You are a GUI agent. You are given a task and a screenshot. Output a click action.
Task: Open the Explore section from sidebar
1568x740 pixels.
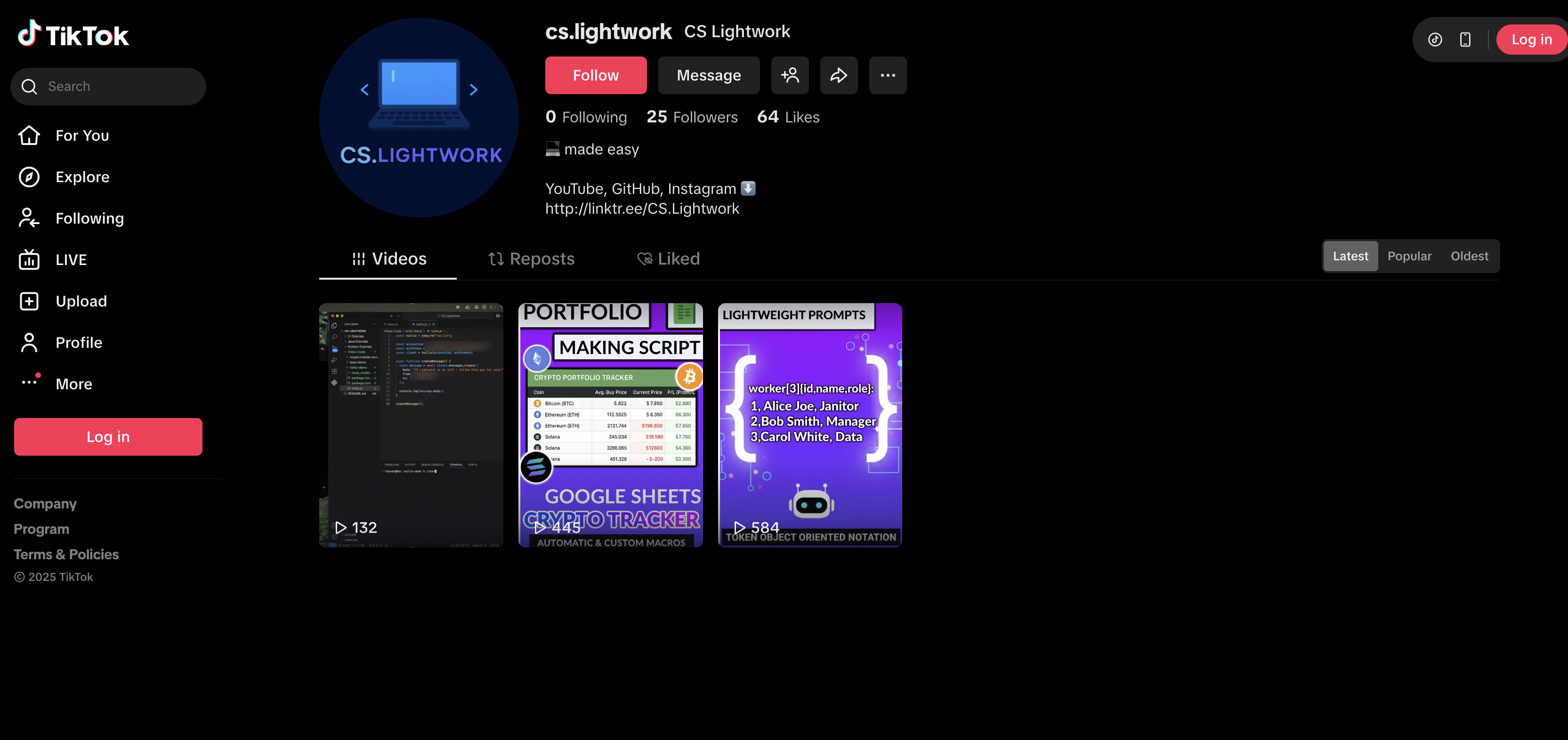82,177
